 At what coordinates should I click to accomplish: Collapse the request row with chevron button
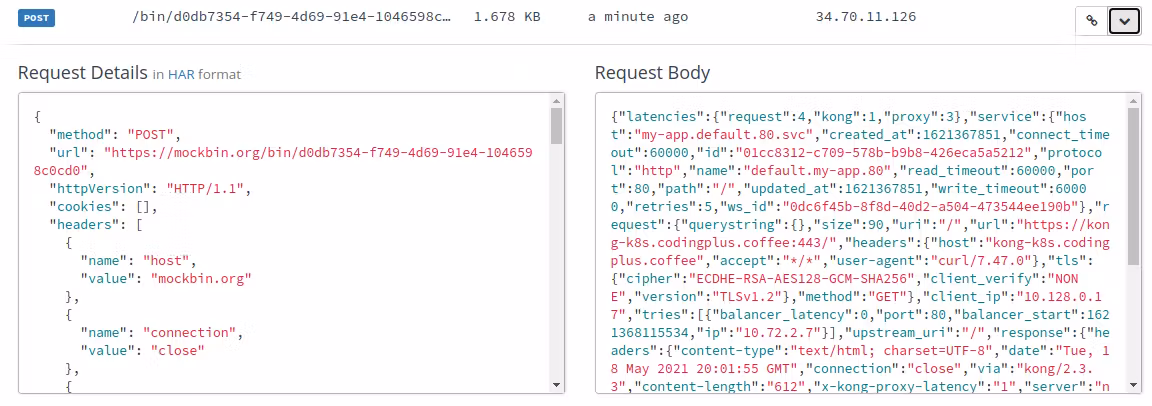click(x=1125, y=21)
